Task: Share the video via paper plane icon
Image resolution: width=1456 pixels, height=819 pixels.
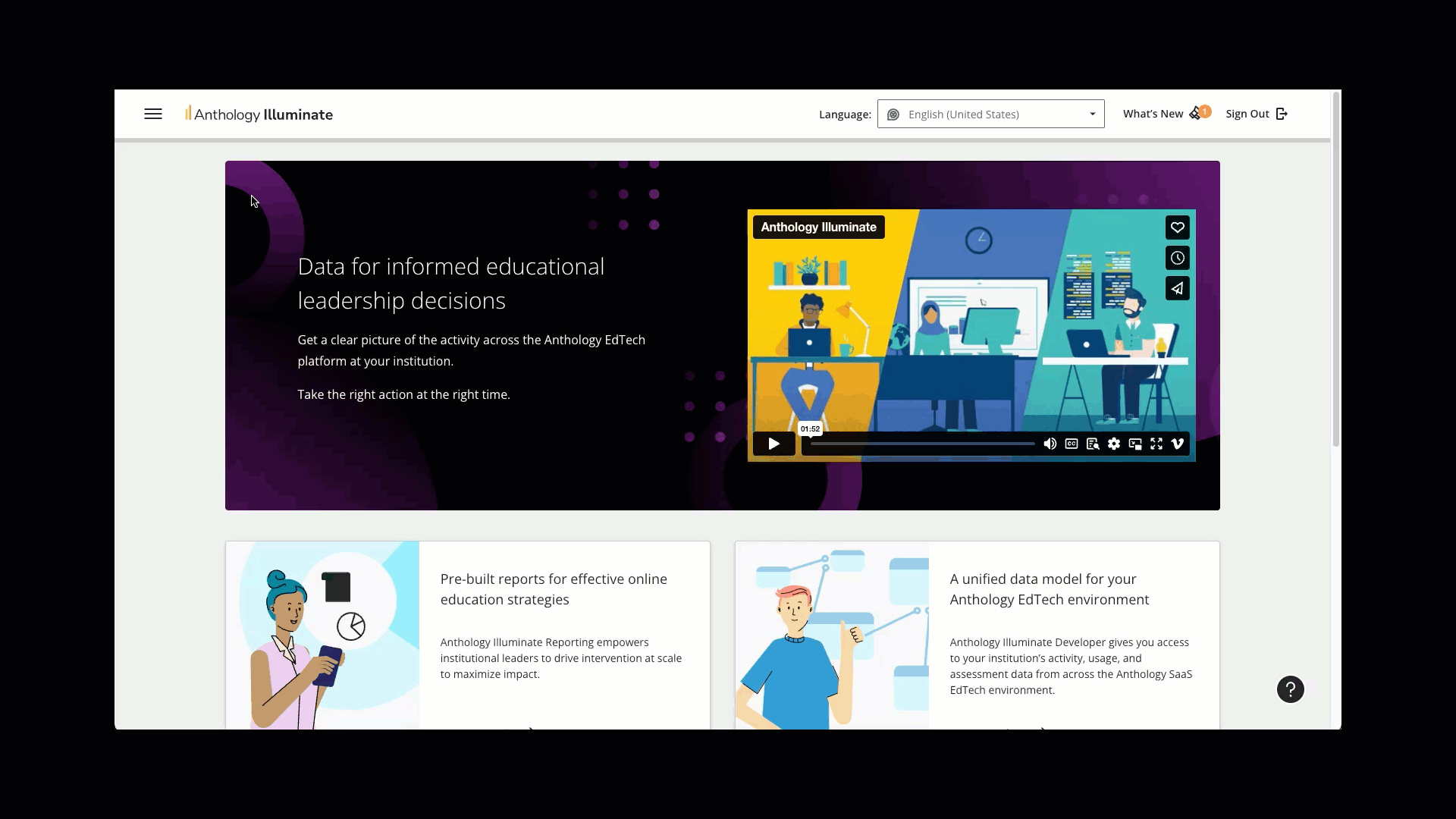Action: (1177, 288)
